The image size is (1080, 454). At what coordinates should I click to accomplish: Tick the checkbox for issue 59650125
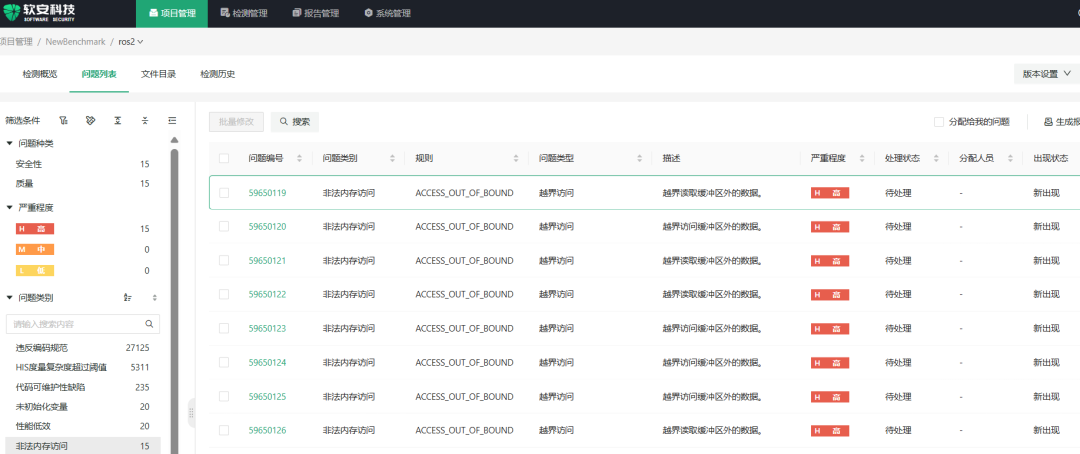224,396
